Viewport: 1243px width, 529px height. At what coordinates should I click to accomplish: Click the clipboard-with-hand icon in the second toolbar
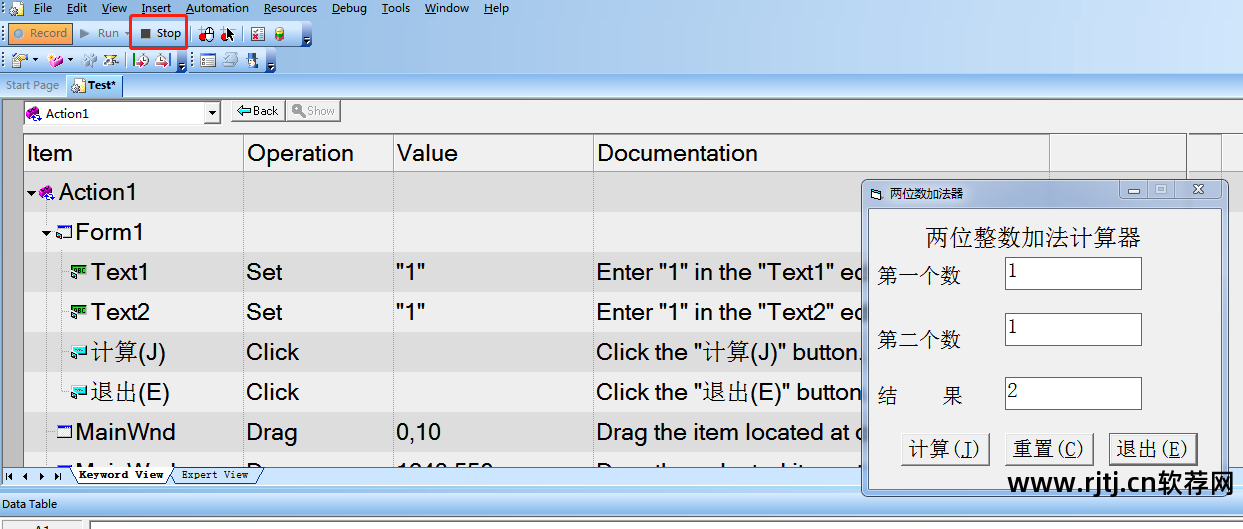[18, 61]
